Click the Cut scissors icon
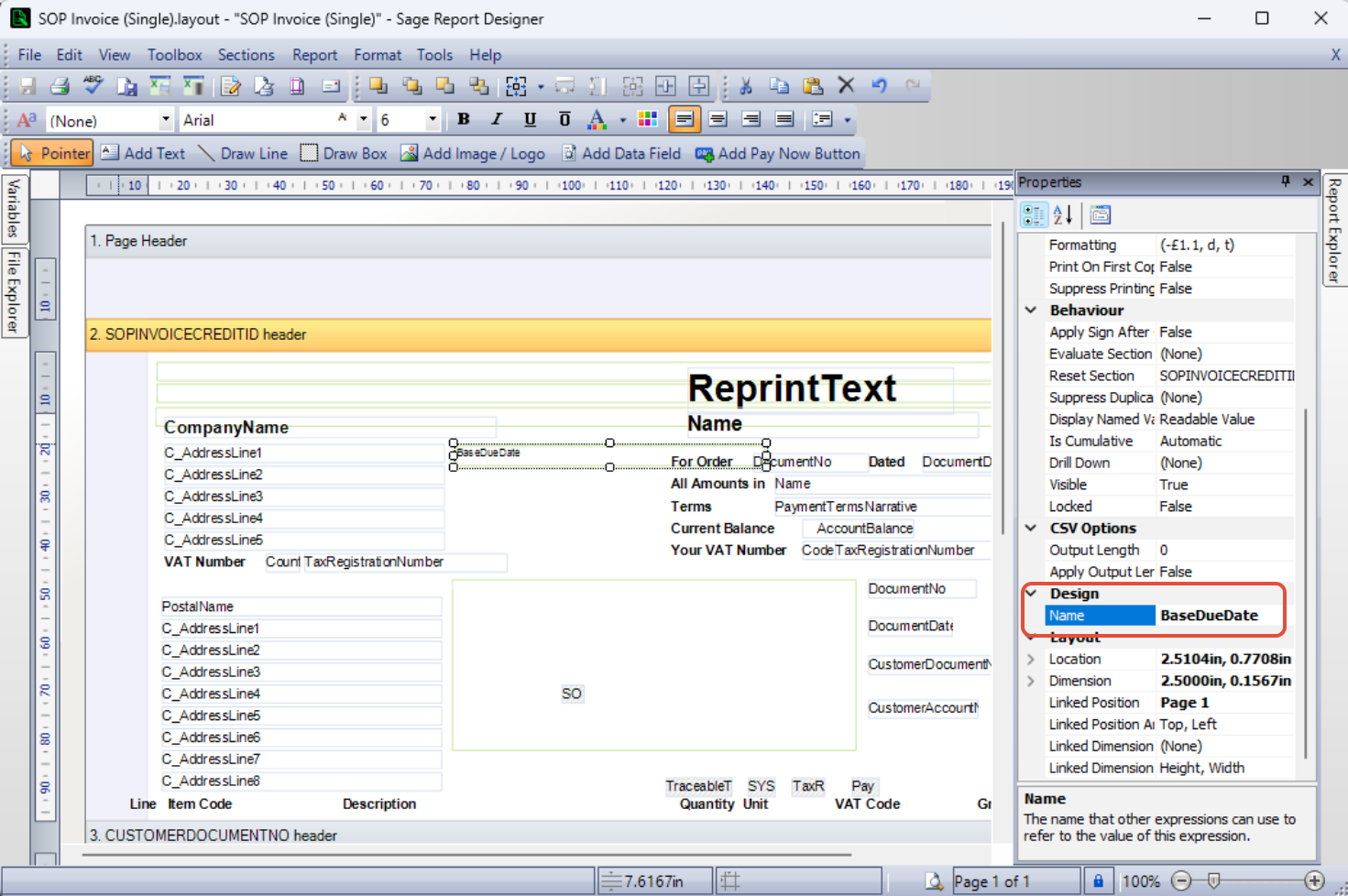Screen dimensions: 1348x896 point(746,86)
